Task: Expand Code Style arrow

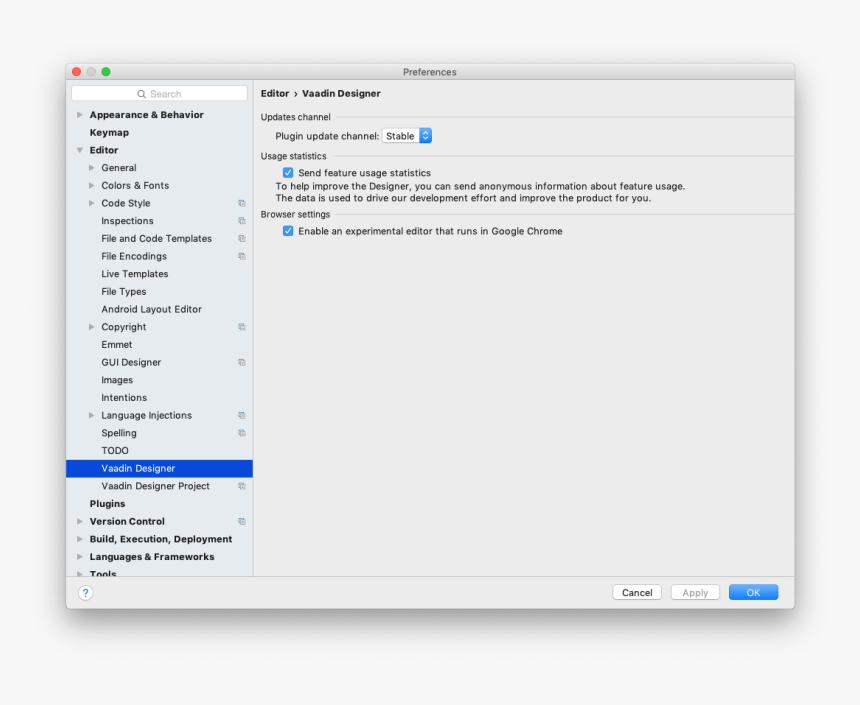Action: (92, 203)
